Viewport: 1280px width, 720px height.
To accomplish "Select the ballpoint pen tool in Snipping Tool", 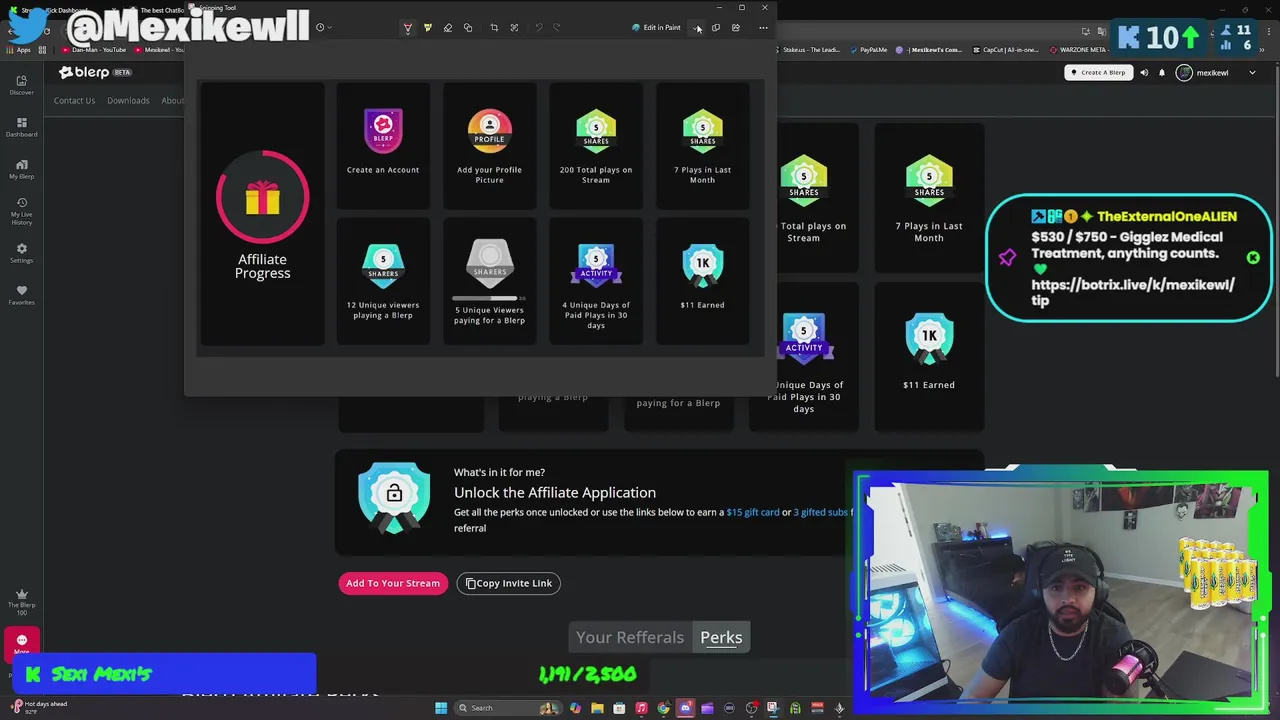I will click(x=407, y=28).
